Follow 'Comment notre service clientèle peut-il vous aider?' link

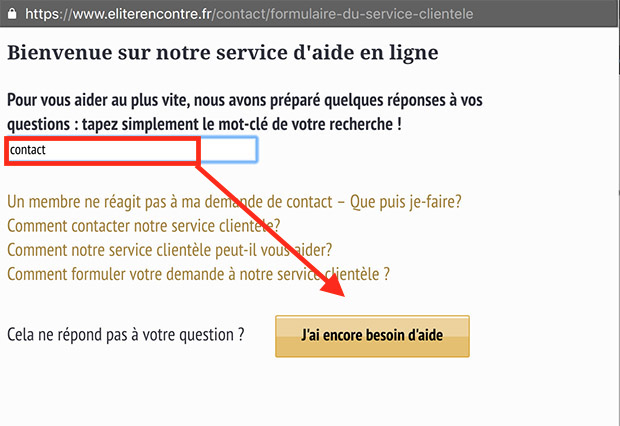(x=169, y=249)
